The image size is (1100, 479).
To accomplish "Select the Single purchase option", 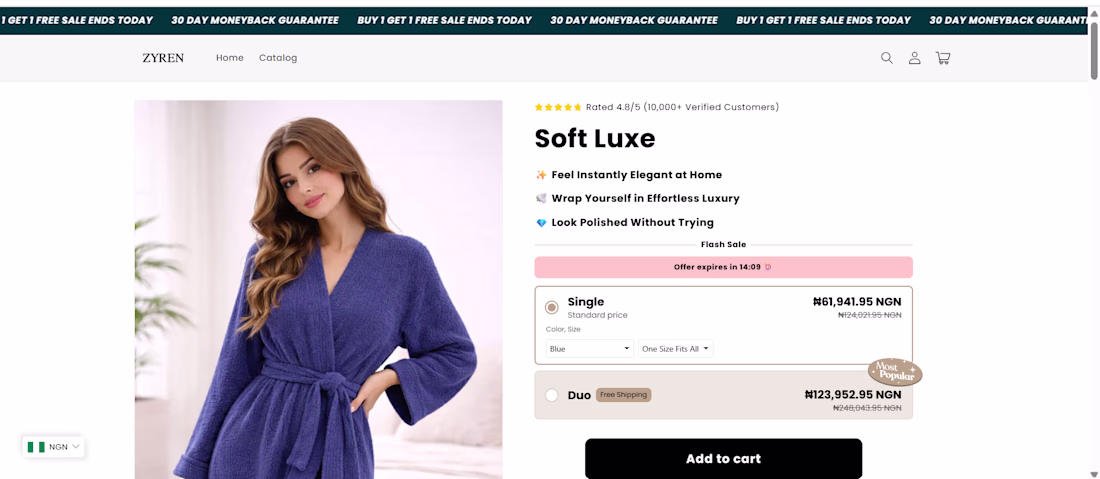I will (x=552, y=307).
